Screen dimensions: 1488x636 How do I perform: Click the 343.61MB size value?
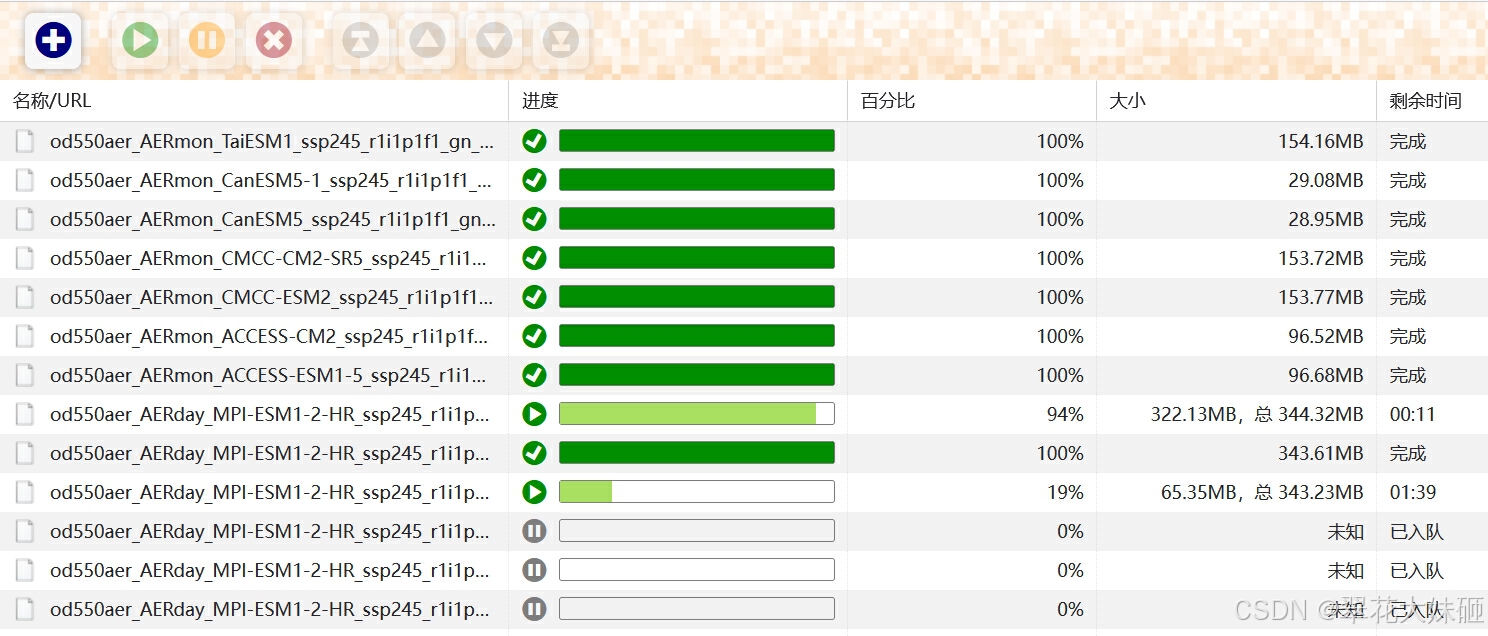[x=1321, y=454]
